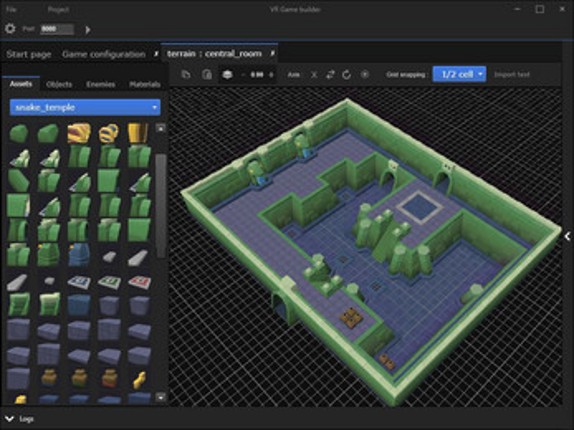Edit the Port number field
574x430 pixels.
click(x=57, y=29)
